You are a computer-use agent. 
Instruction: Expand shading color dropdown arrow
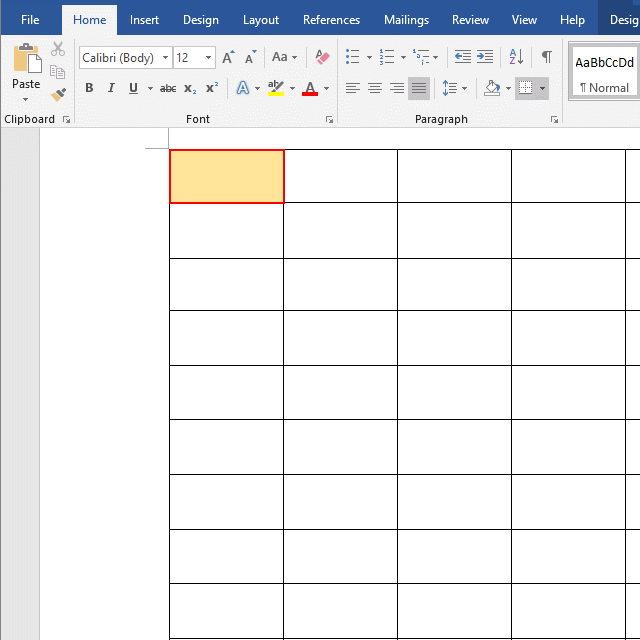[x=508, y=88]
